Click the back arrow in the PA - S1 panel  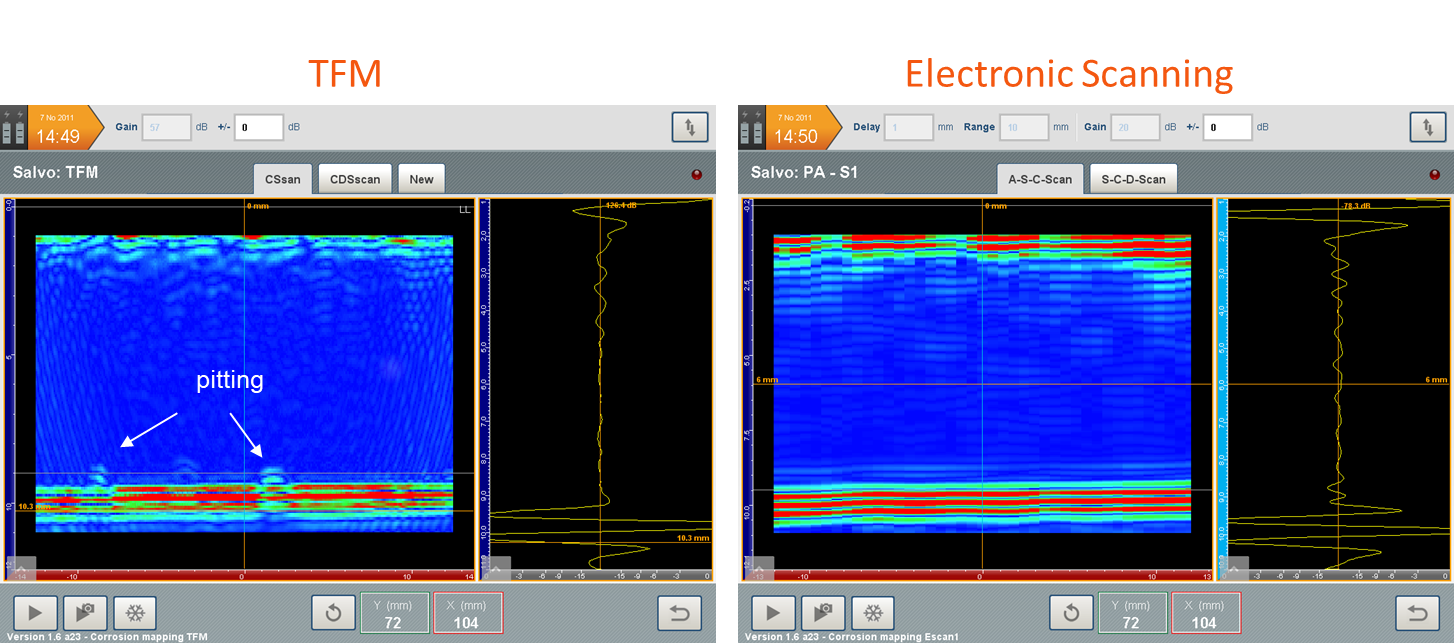pyautogui.click(x=1417, y=613)
